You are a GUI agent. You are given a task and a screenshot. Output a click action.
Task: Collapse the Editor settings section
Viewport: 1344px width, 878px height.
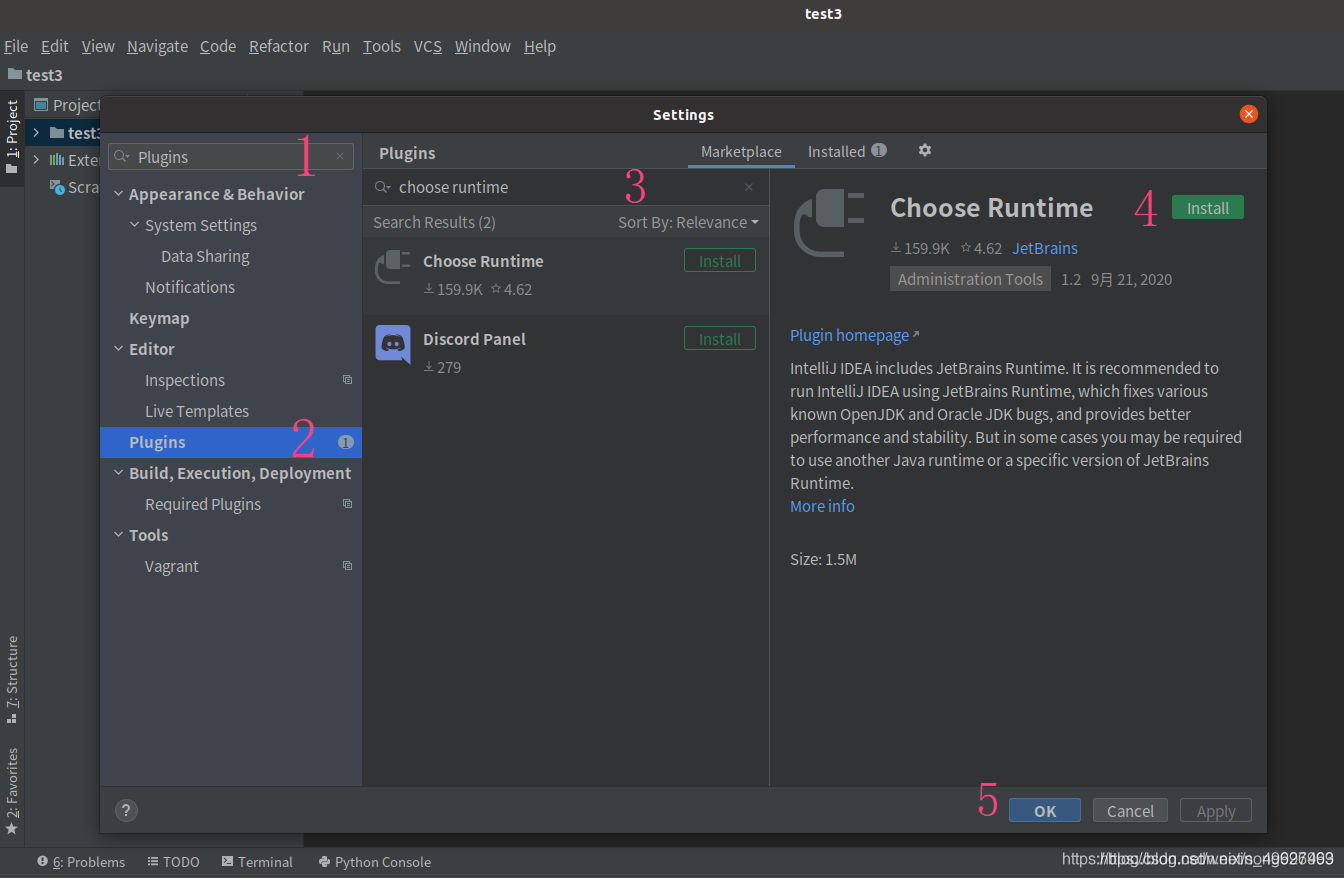118,349
